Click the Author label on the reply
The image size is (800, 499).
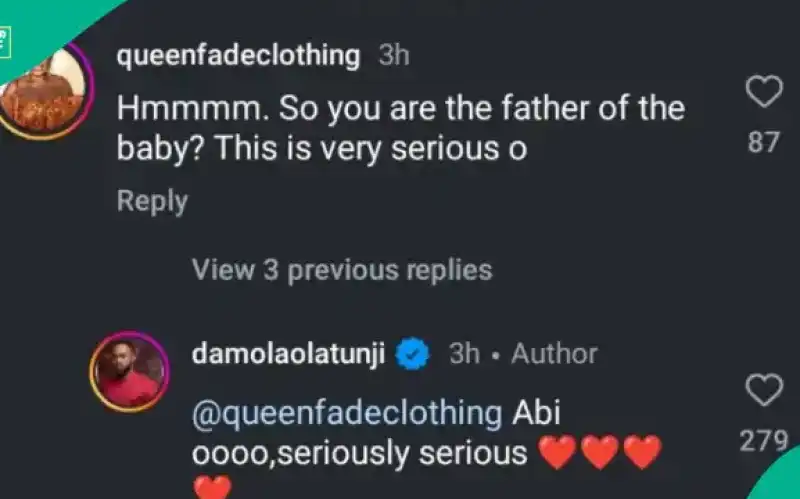tap(554, 353)
